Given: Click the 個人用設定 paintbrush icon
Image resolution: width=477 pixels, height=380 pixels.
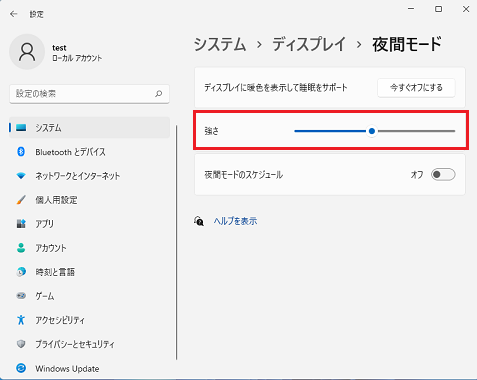Looking at the screenshot, I should click(x=21, y=200).
